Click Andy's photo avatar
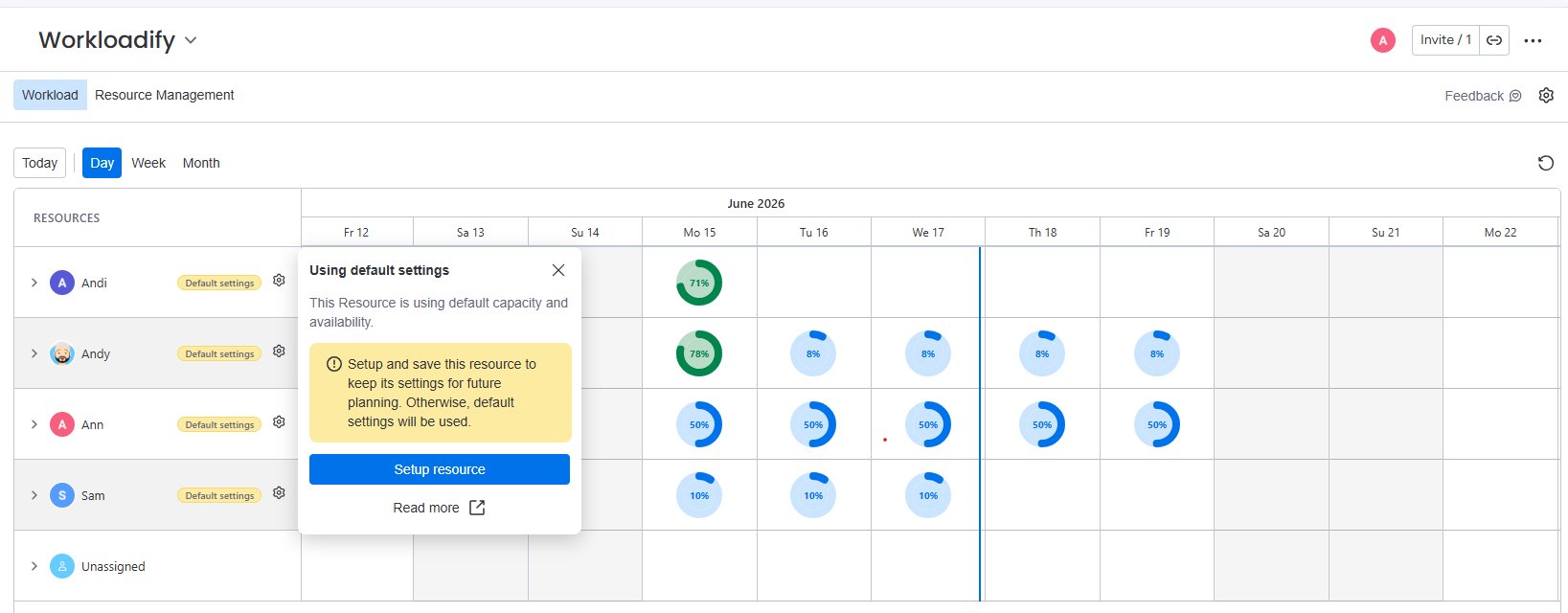The image size is (1568, 613). [62, 353]
